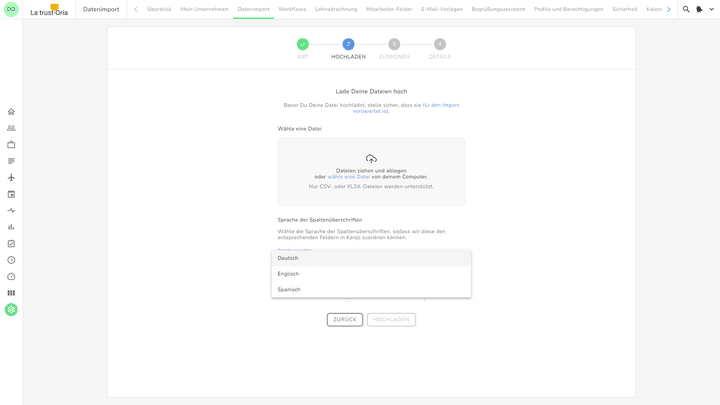Image resolution: width=720 pixels, height=405 pixels.
Task: Select Deutsch from language dropdown
Action: pyautogui.click(x=288, y=258)
